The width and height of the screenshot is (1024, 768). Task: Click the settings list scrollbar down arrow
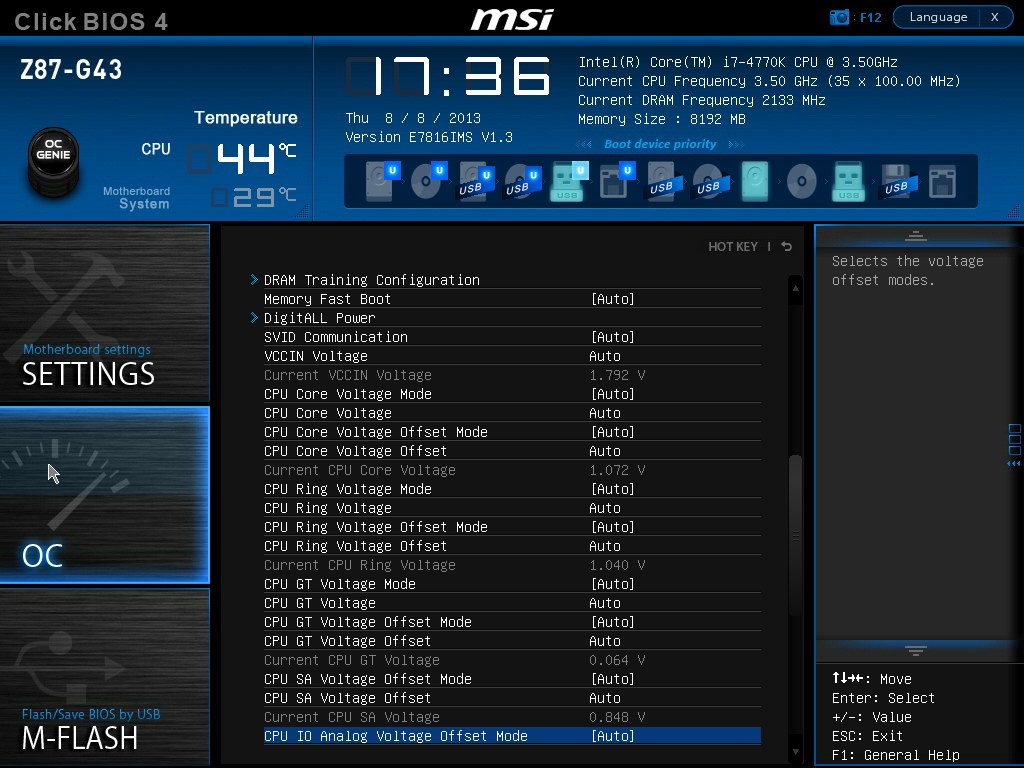(795, 752)
